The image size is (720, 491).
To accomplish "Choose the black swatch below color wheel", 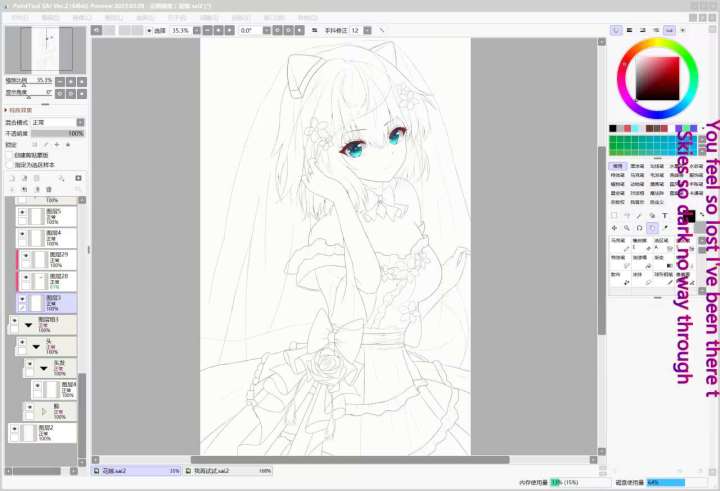I will (x=613, y=128).
